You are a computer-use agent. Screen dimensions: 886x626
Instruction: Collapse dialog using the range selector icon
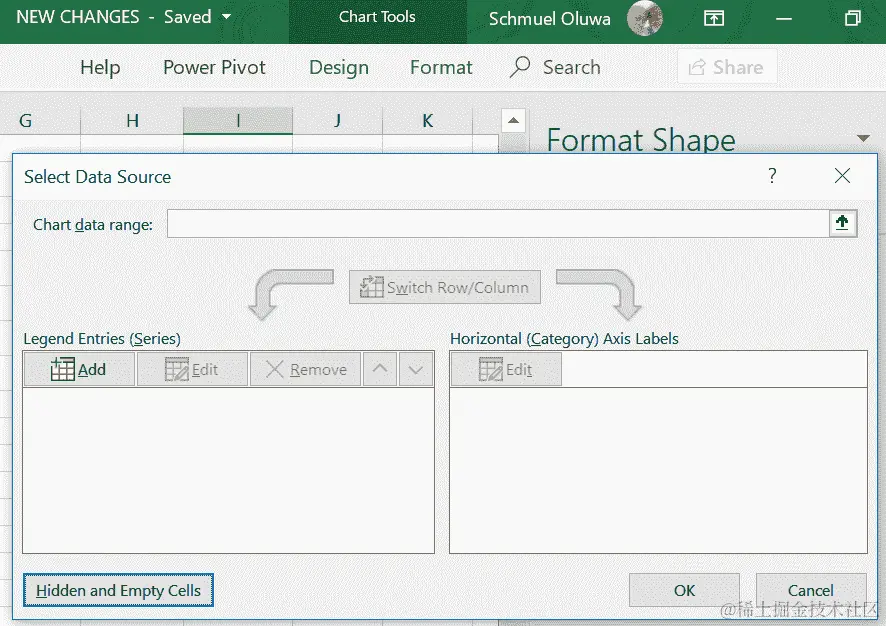point(842,223)
